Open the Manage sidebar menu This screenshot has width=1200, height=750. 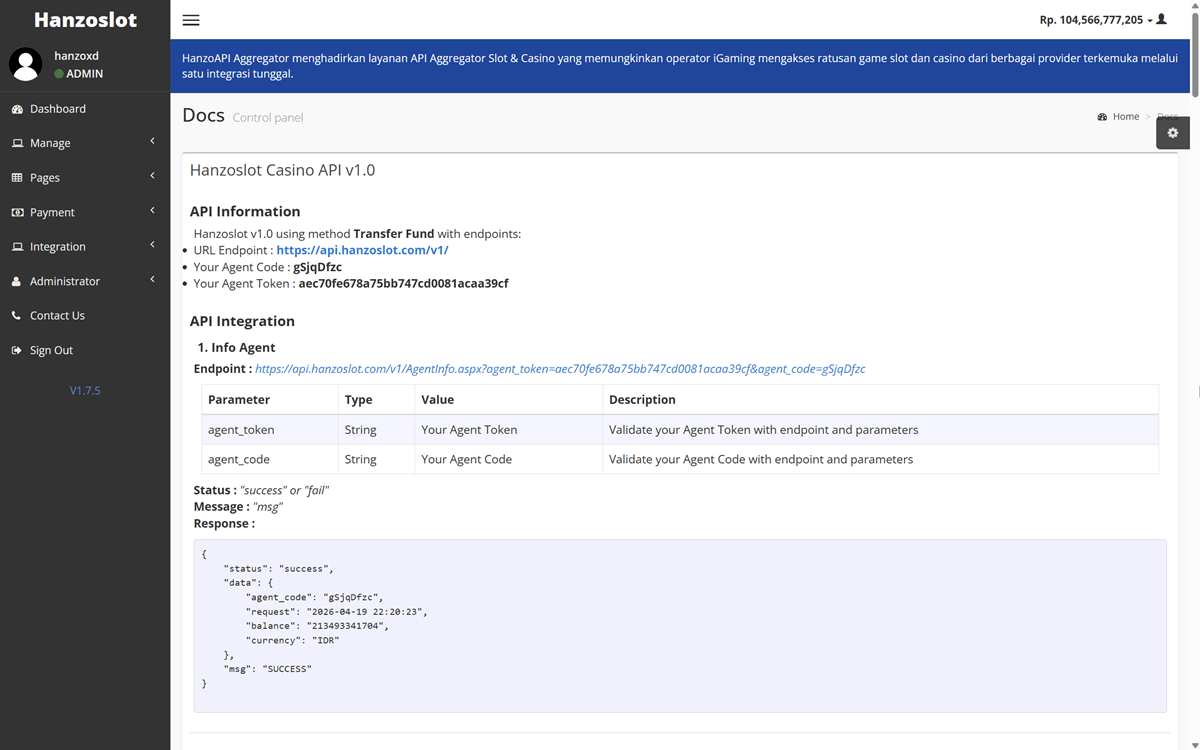85,143
